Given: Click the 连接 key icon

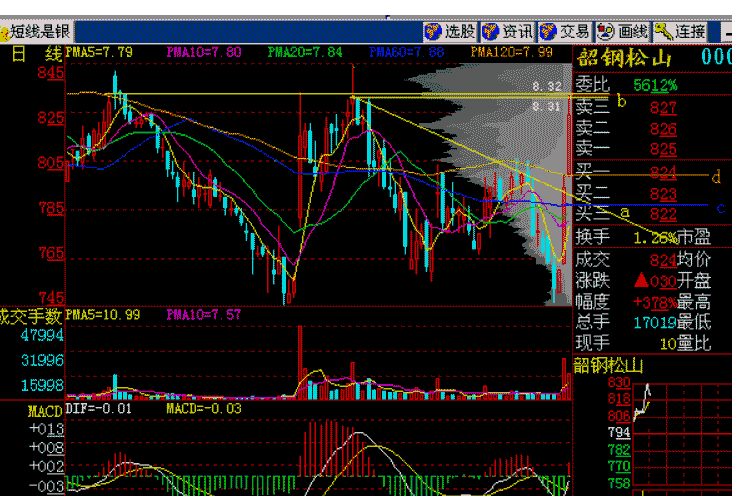Looking at the screenshot, I should (663, 32).
